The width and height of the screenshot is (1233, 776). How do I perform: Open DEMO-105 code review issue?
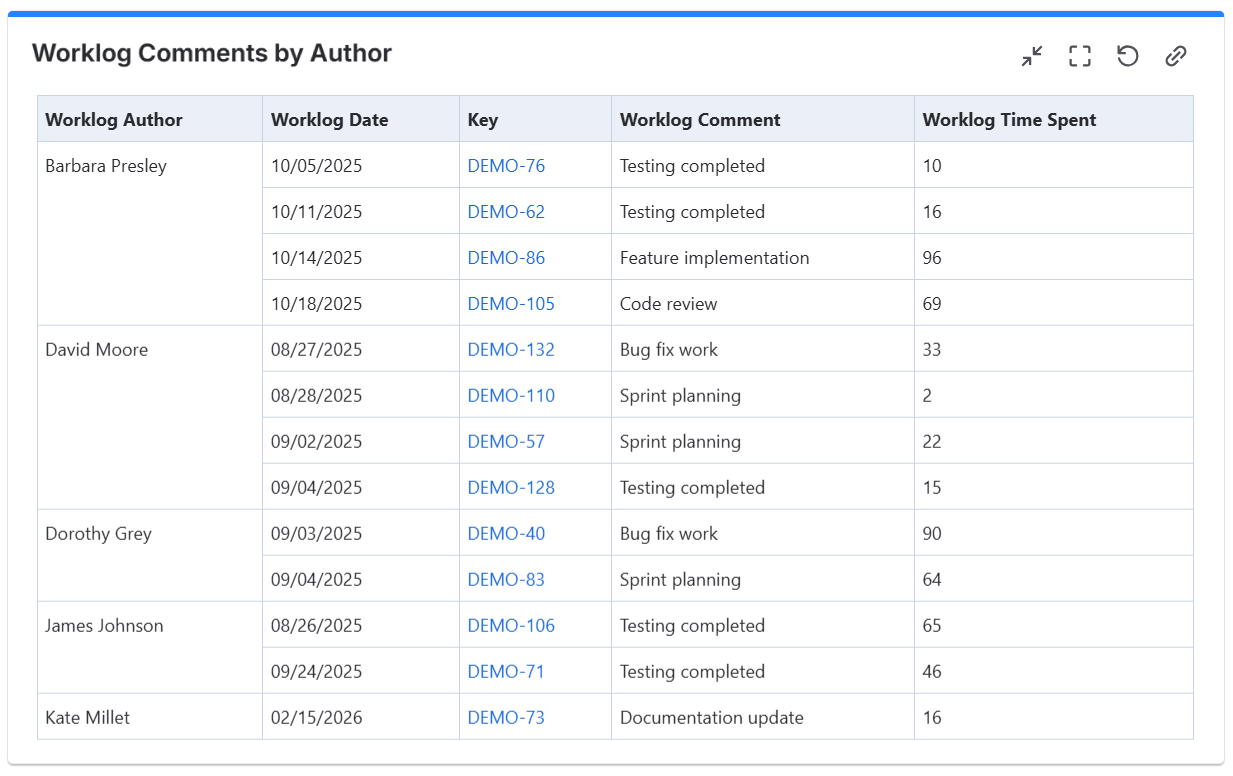click(511, 303)
